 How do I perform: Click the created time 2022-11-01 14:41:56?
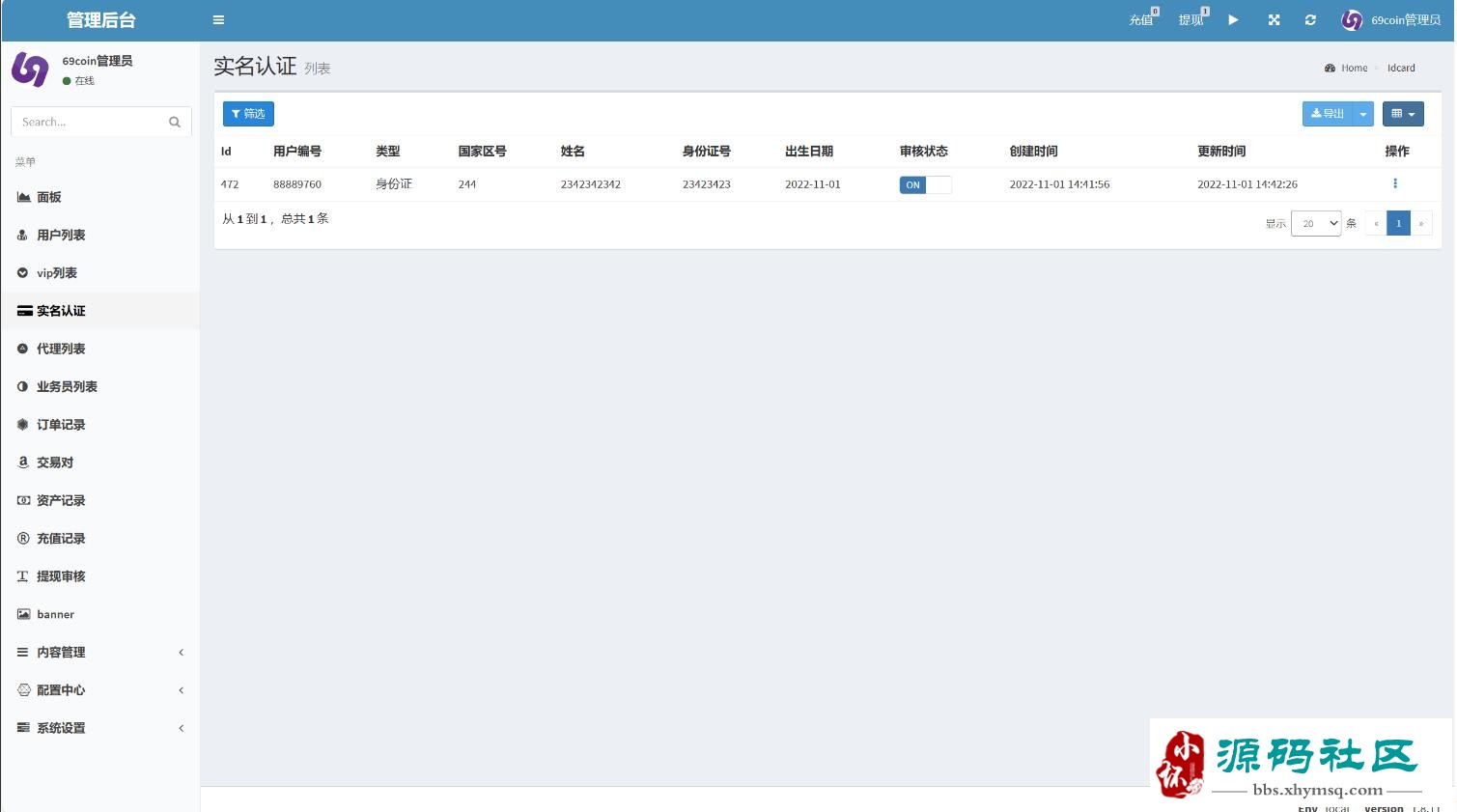pyautogui.click(x=1059, y=184)
